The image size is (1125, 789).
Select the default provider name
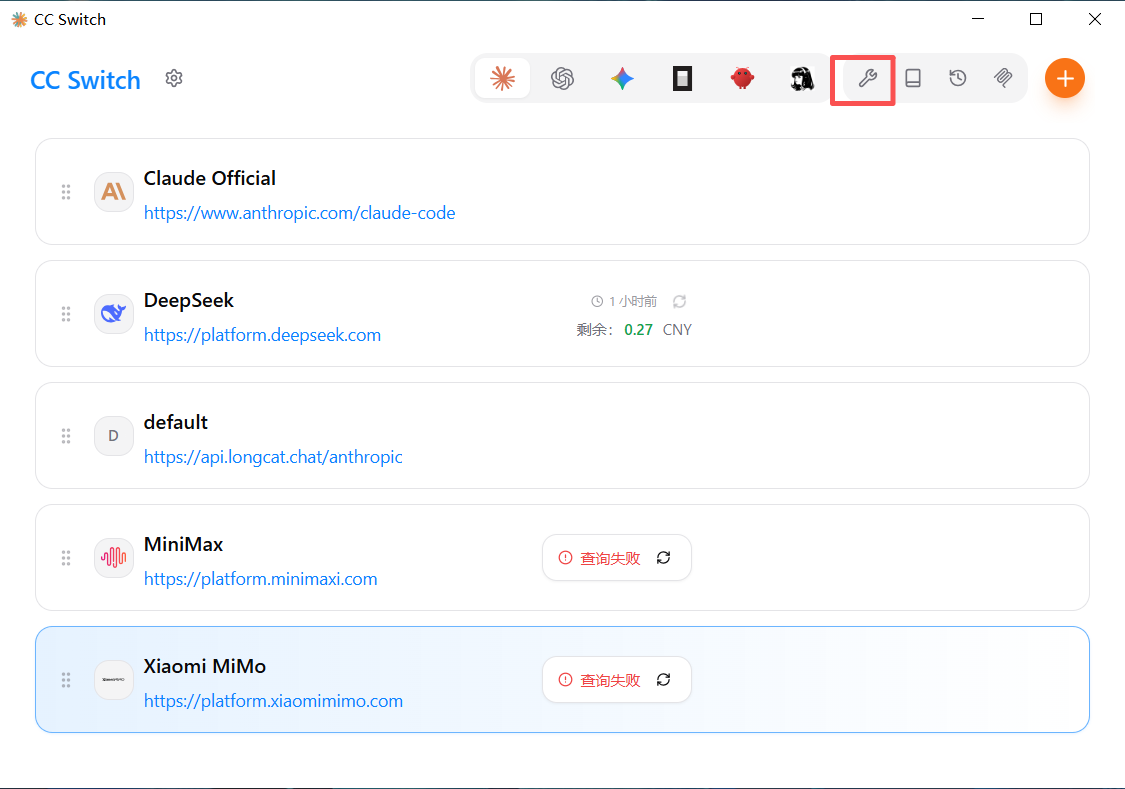176,422
